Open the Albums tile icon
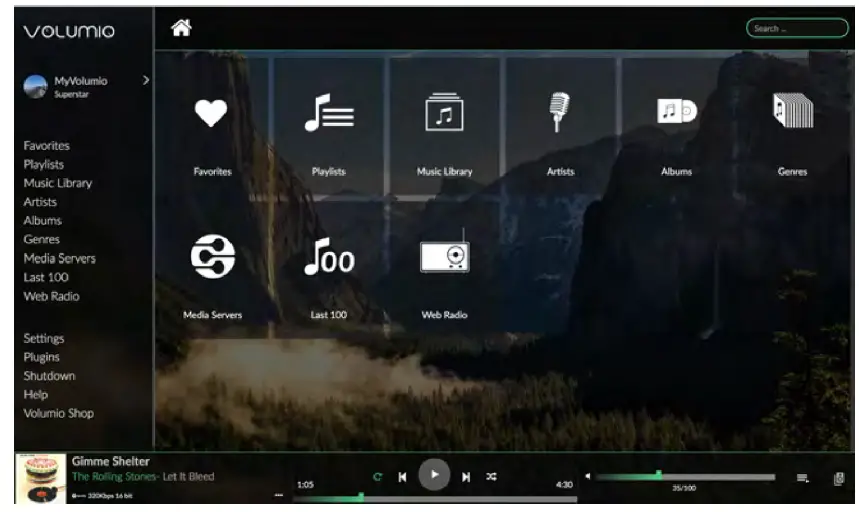This screenshot has height=512, width=859. (x=677, y=111)
